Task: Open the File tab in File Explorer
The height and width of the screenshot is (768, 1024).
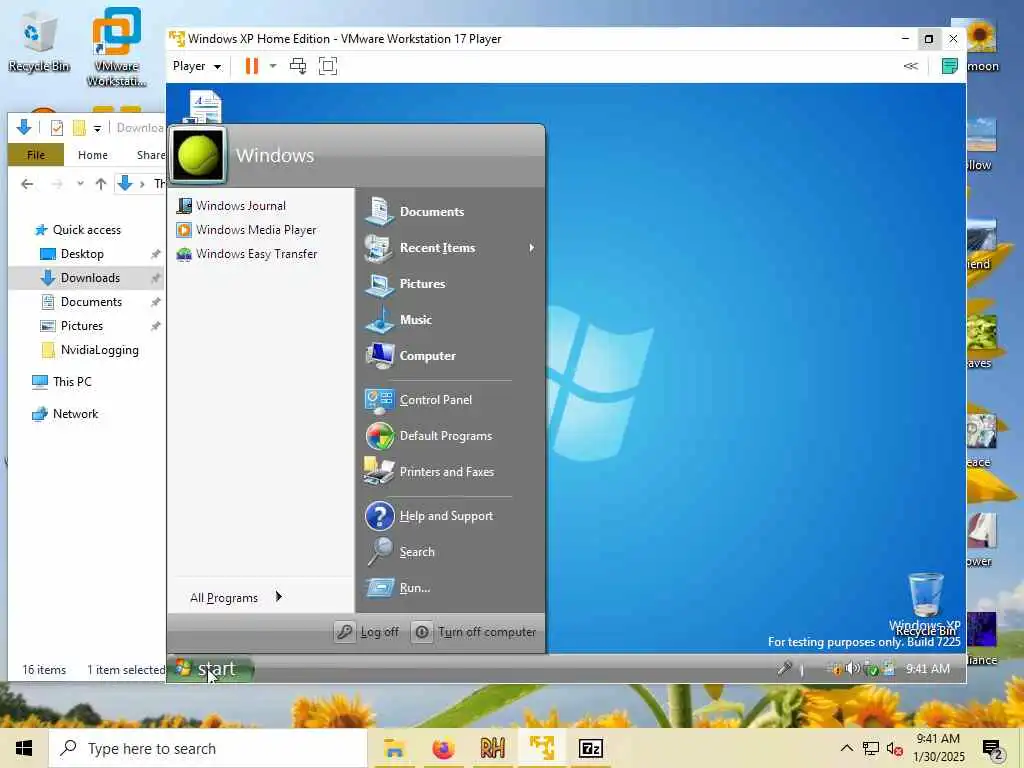Action: [36, 155]
